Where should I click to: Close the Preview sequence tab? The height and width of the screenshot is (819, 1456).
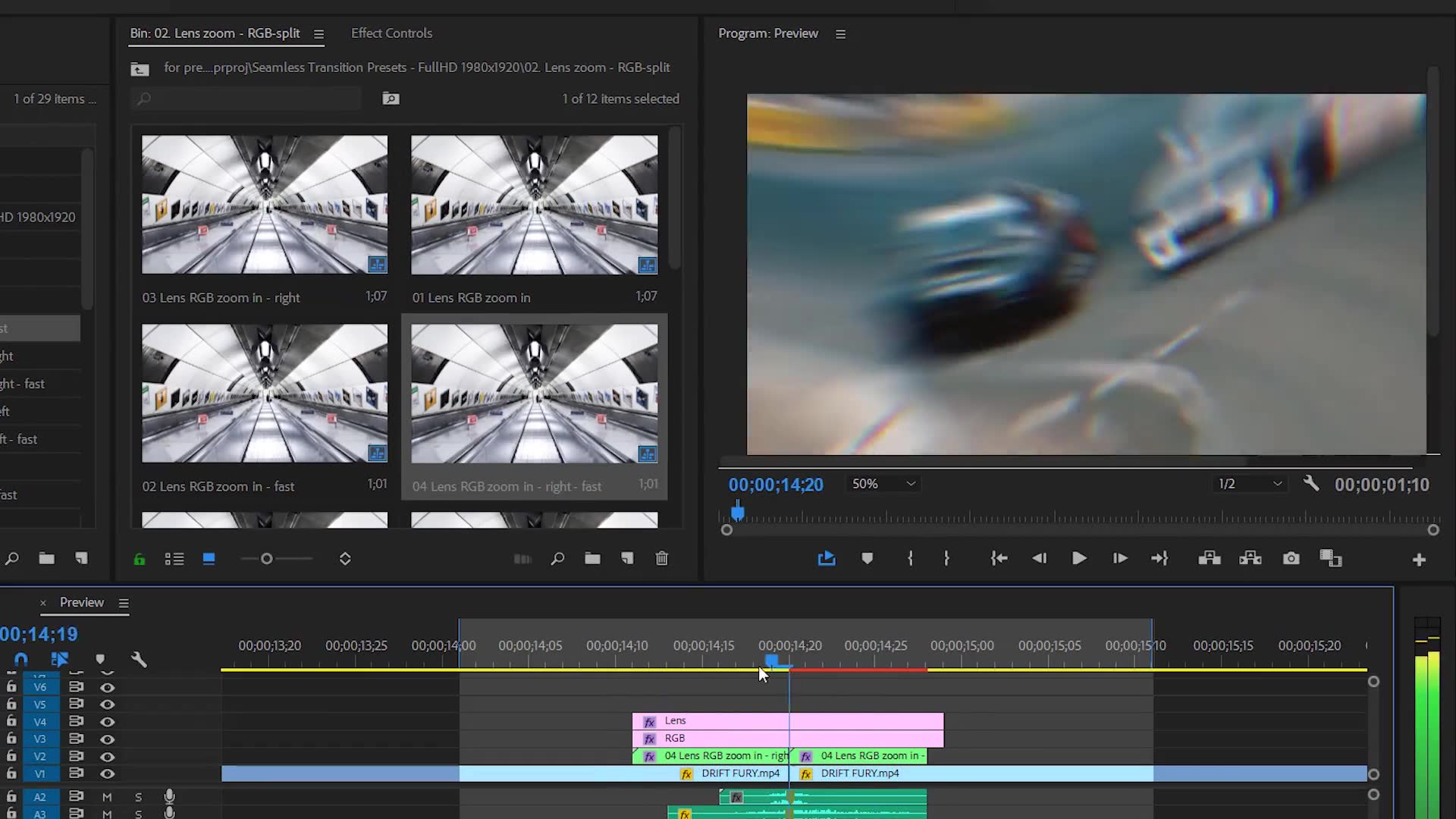point(43,603)
